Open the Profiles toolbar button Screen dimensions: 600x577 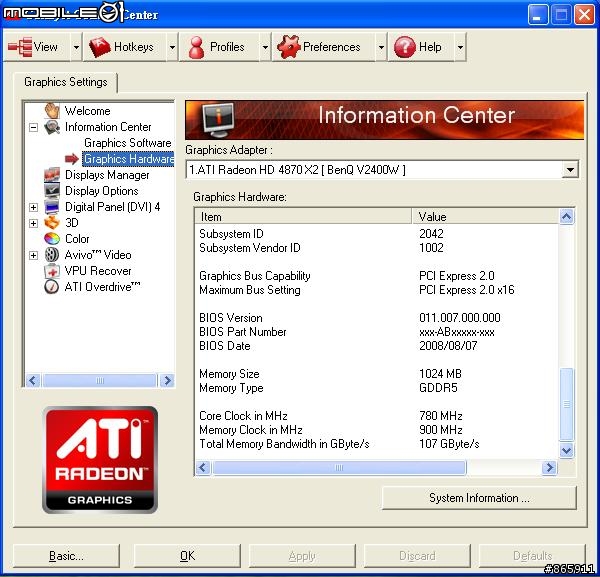pos(220,47)
